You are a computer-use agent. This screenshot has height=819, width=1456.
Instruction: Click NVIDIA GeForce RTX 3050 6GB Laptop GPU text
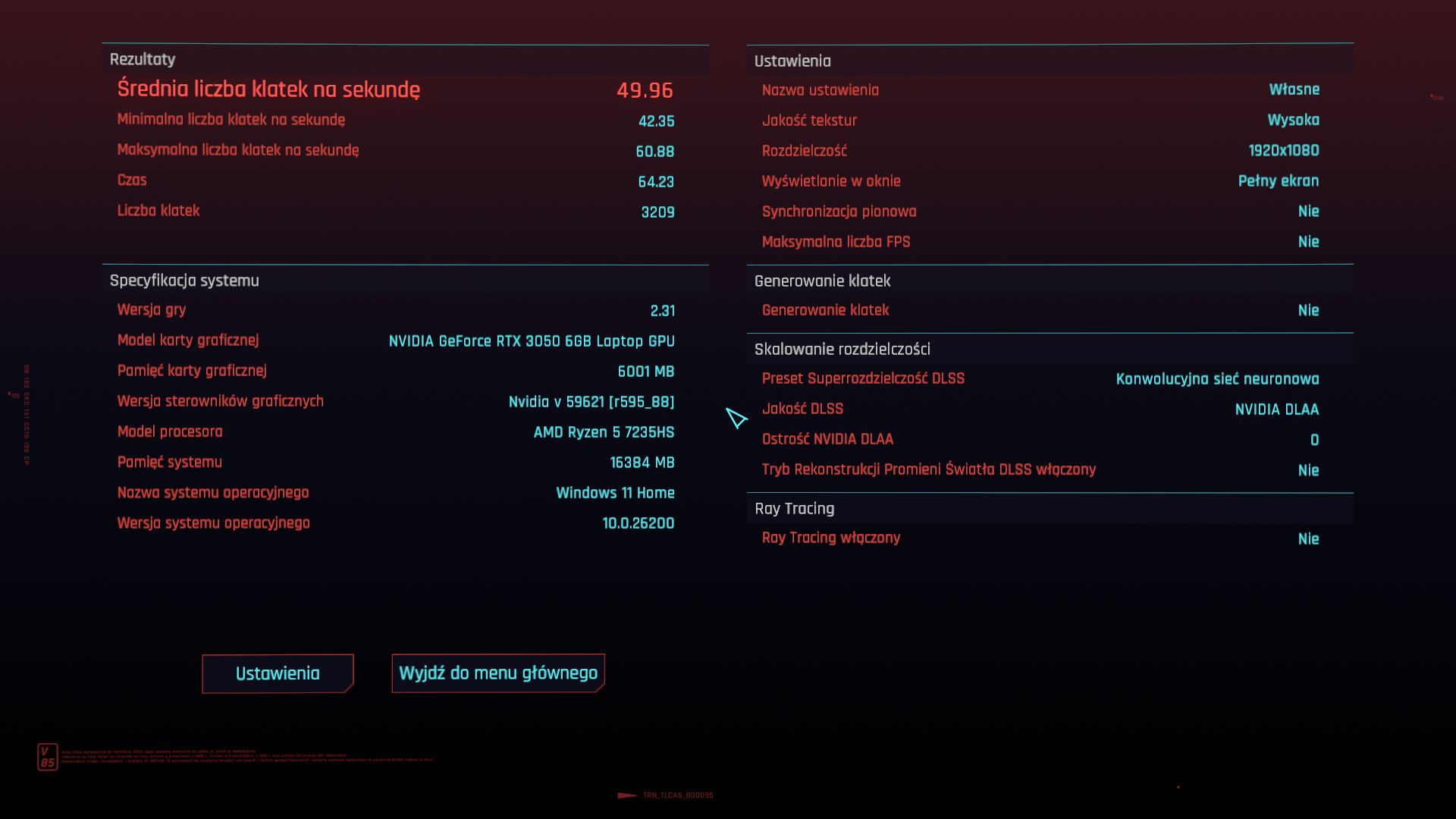(x=532, y=341)
